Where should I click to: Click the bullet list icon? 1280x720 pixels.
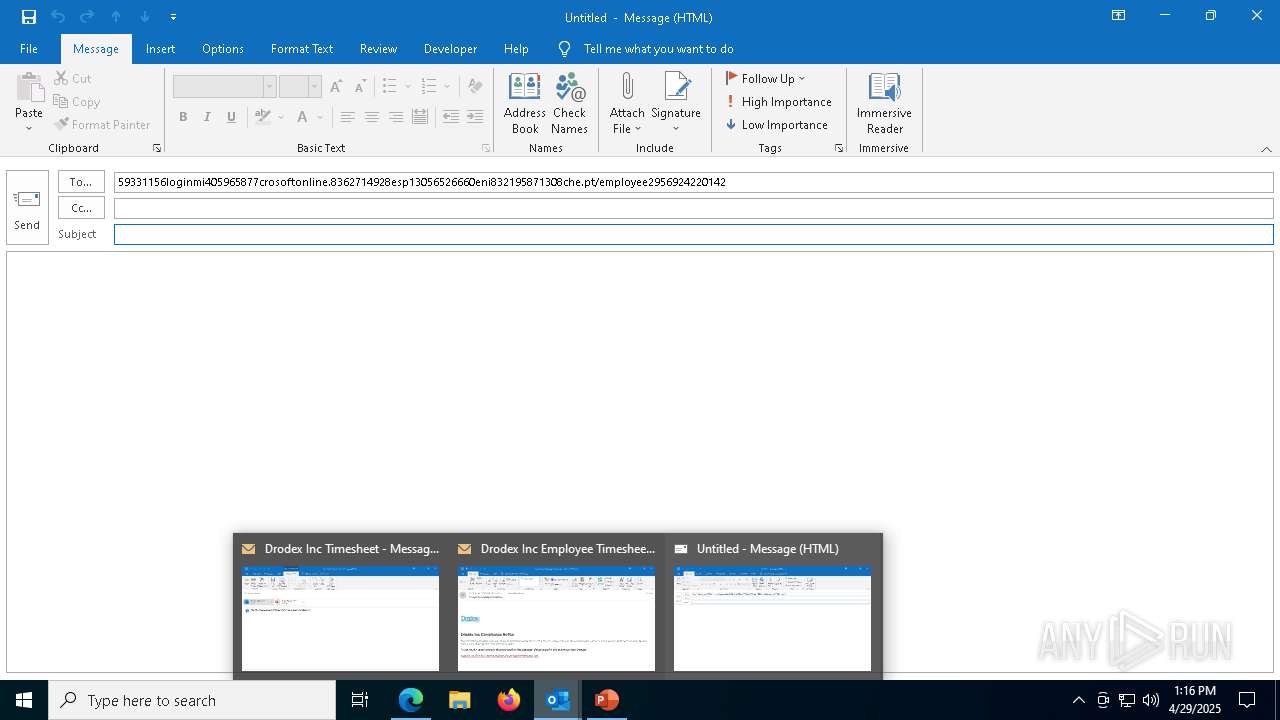(390, 87)
